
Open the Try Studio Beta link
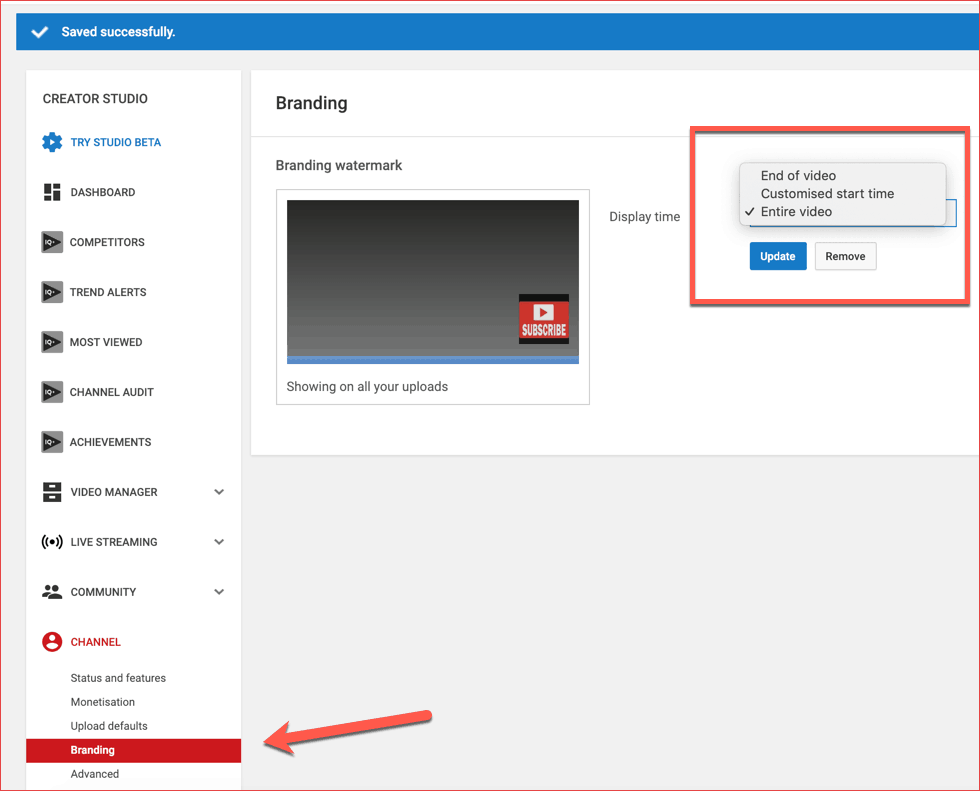(116, 142)
